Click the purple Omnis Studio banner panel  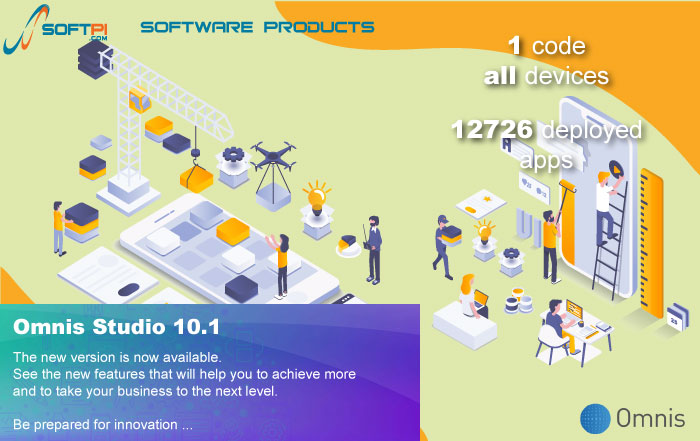pos(210,372)
